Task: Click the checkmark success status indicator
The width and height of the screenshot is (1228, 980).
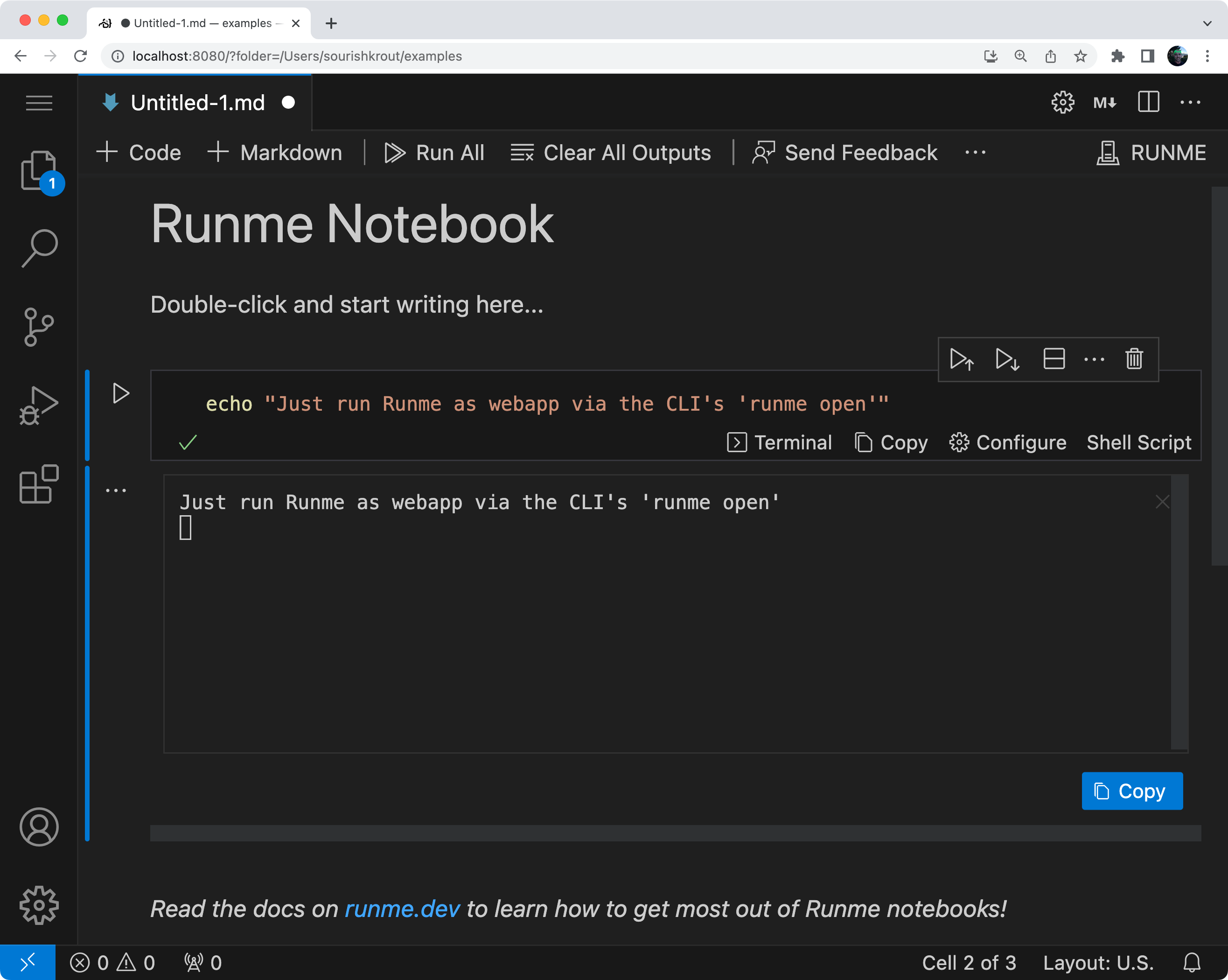Action: coord(188,442)
